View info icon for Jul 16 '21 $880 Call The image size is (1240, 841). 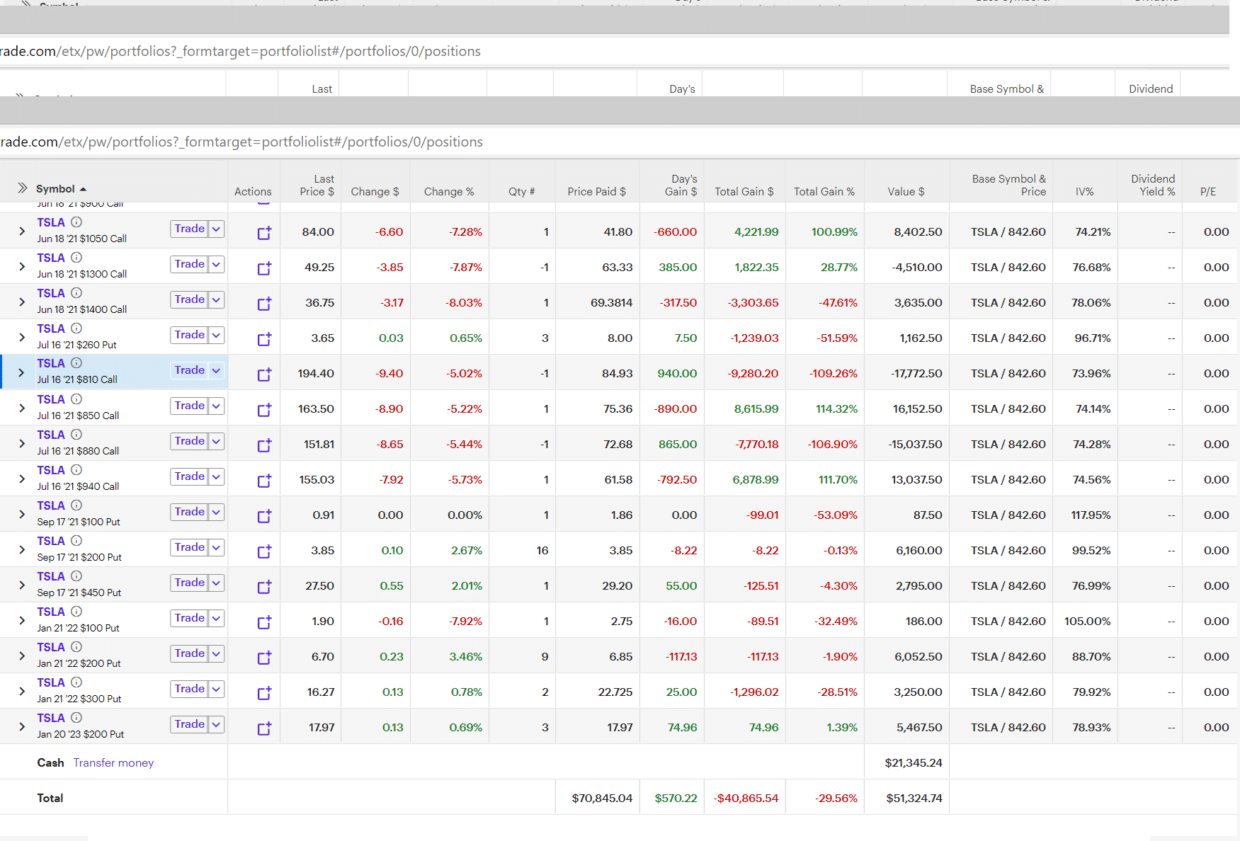click(x=76, y=435)
